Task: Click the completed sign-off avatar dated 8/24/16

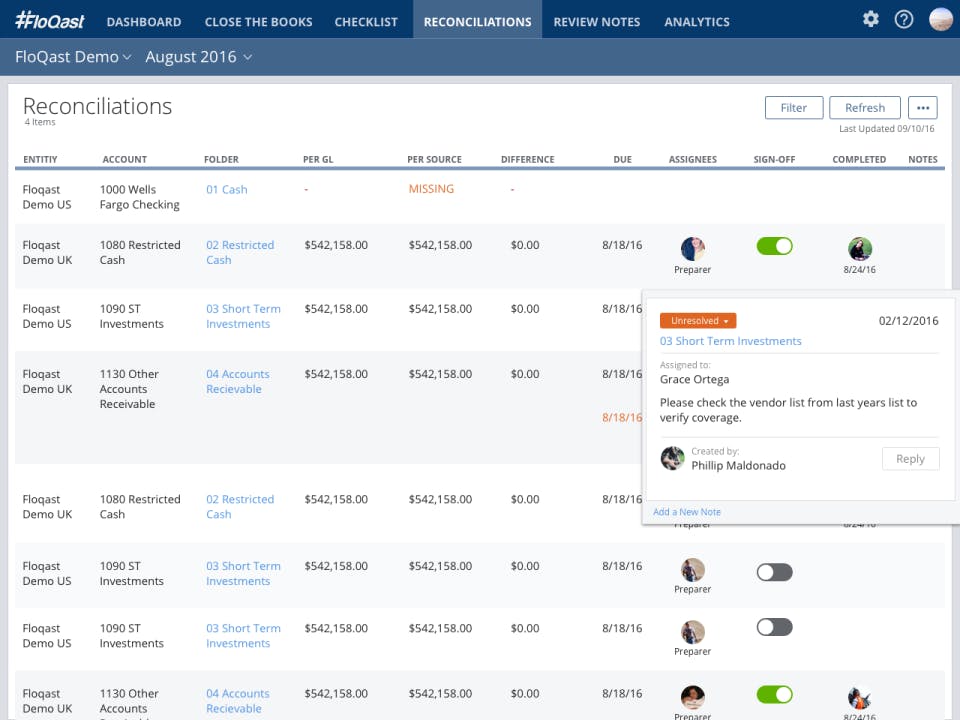Action: click(x=858, y=246)
